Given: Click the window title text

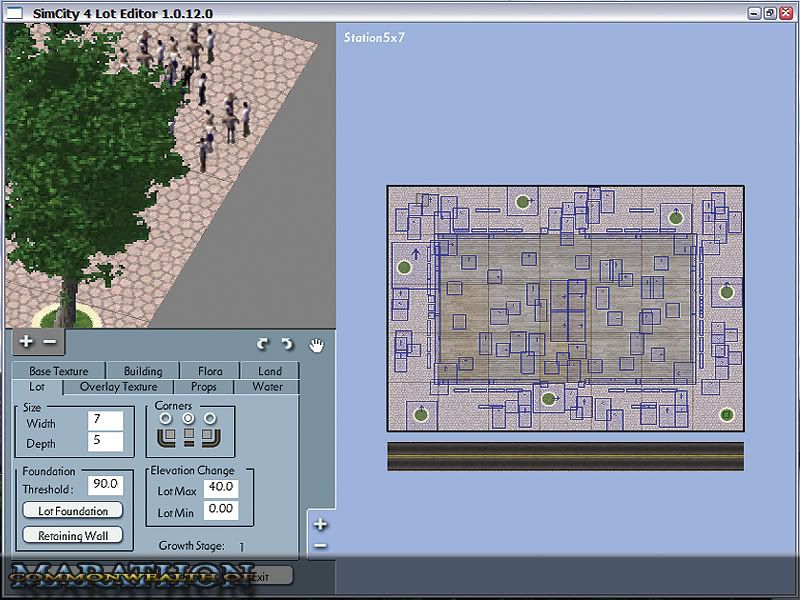Looking at the screenshot, I should (x=122, y=13).
